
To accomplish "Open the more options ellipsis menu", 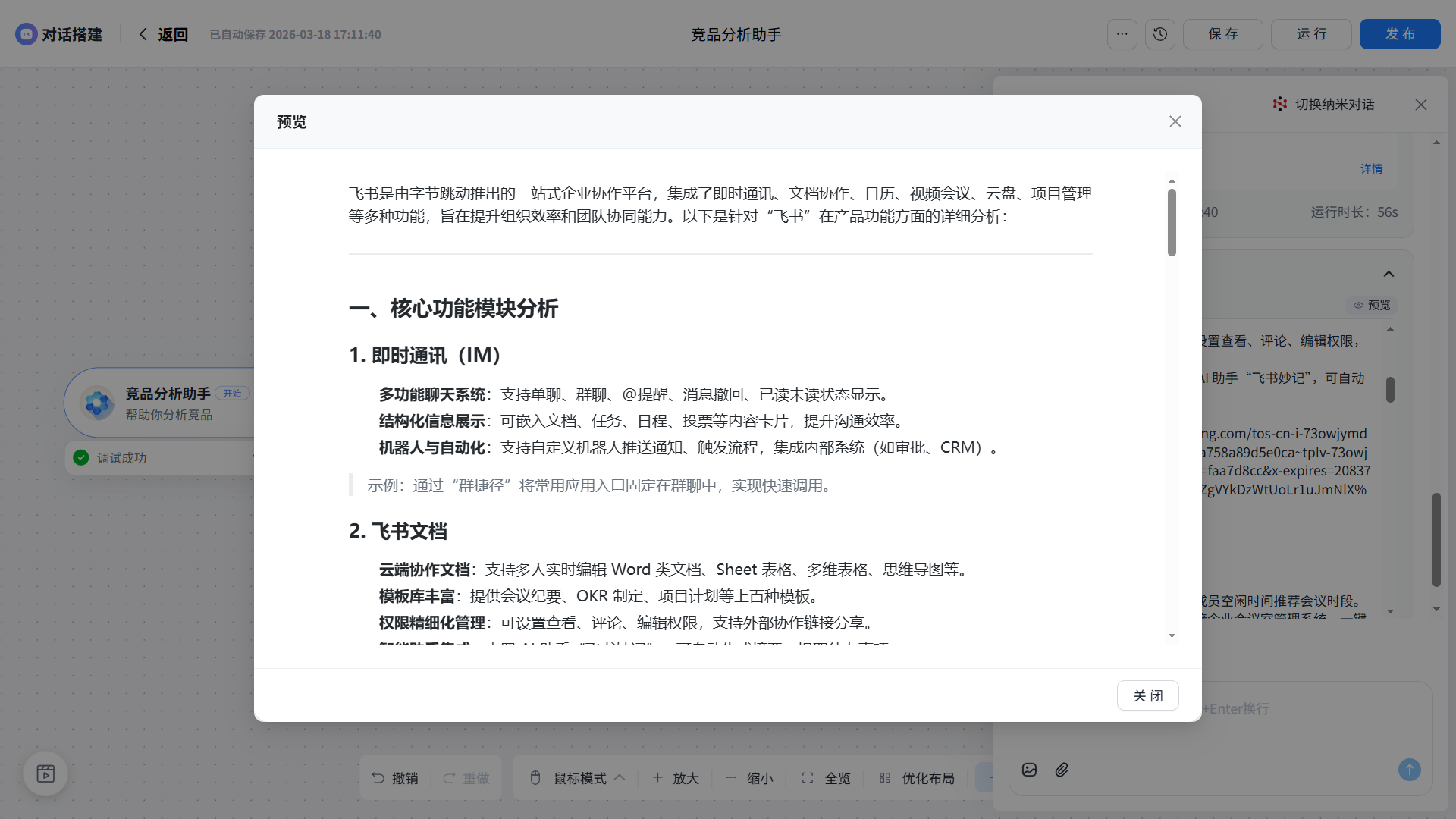I will pyautogui.click(x=1122, y=34).
